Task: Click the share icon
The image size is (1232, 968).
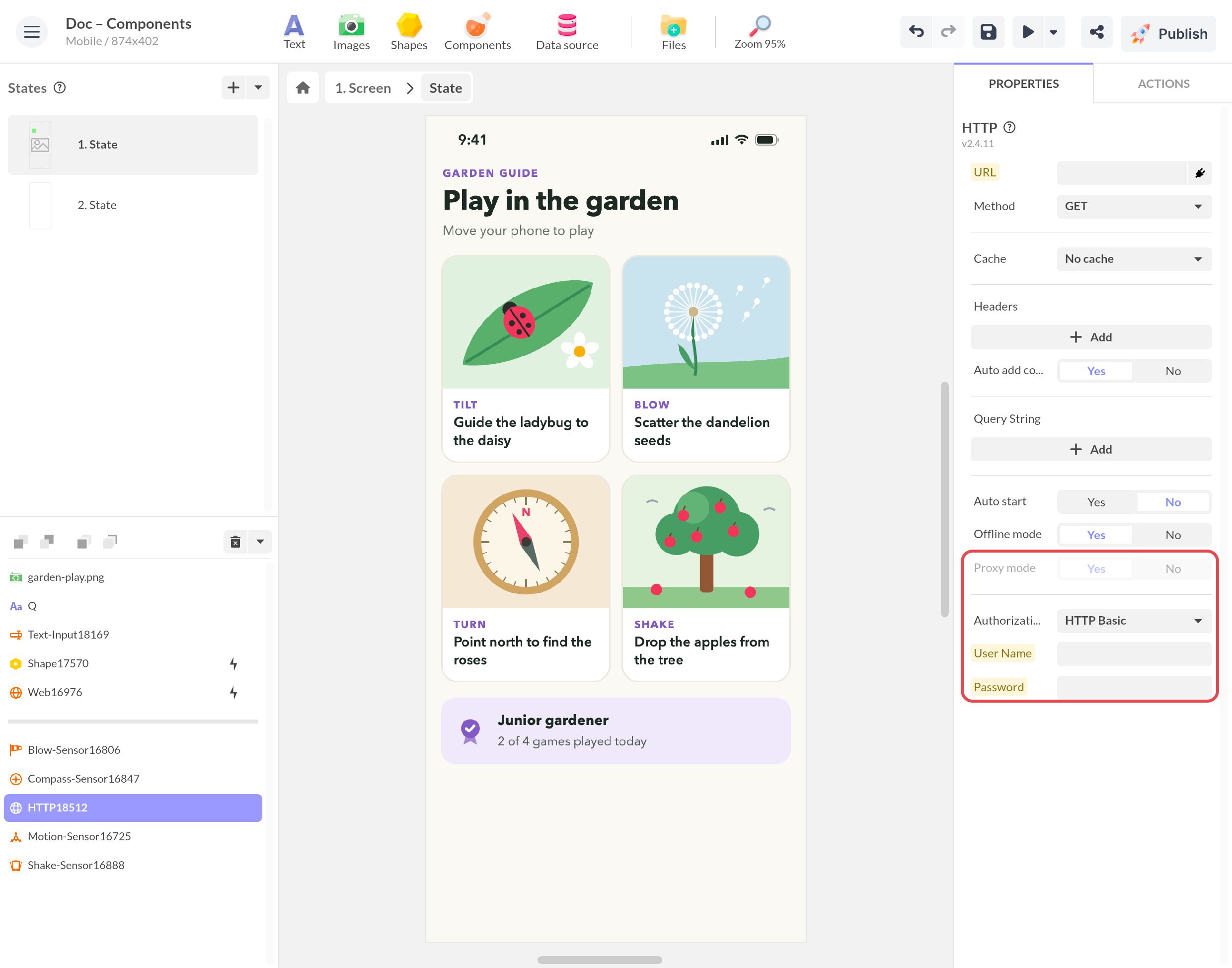Action: click(x=1096, y=32)
